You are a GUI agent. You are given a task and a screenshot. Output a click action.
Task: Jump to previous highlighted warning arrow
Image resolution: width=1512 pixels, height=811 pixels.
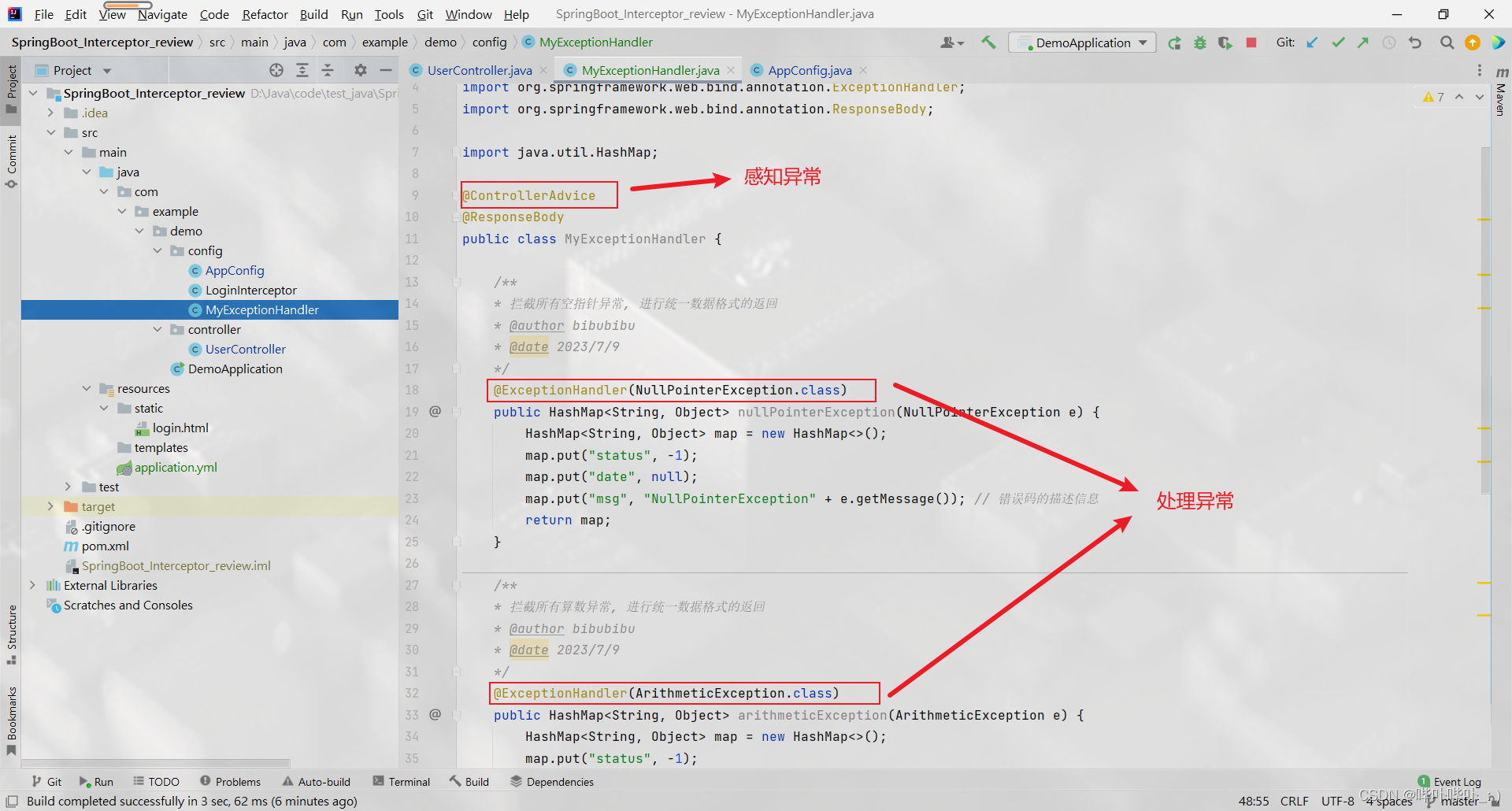tap(1459, 97)
